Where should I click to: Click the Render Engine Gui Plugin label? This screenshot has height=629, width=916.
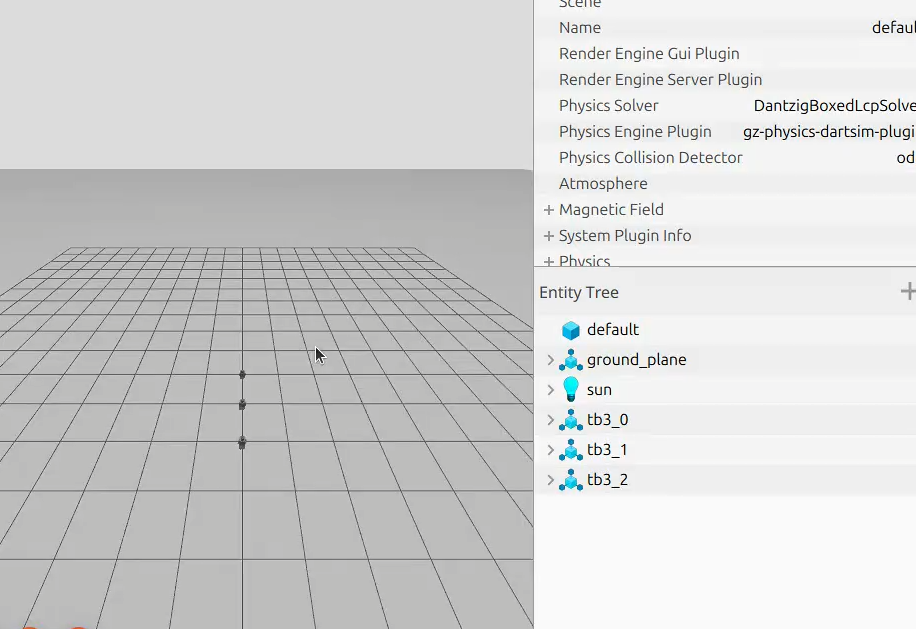point(649,54)
